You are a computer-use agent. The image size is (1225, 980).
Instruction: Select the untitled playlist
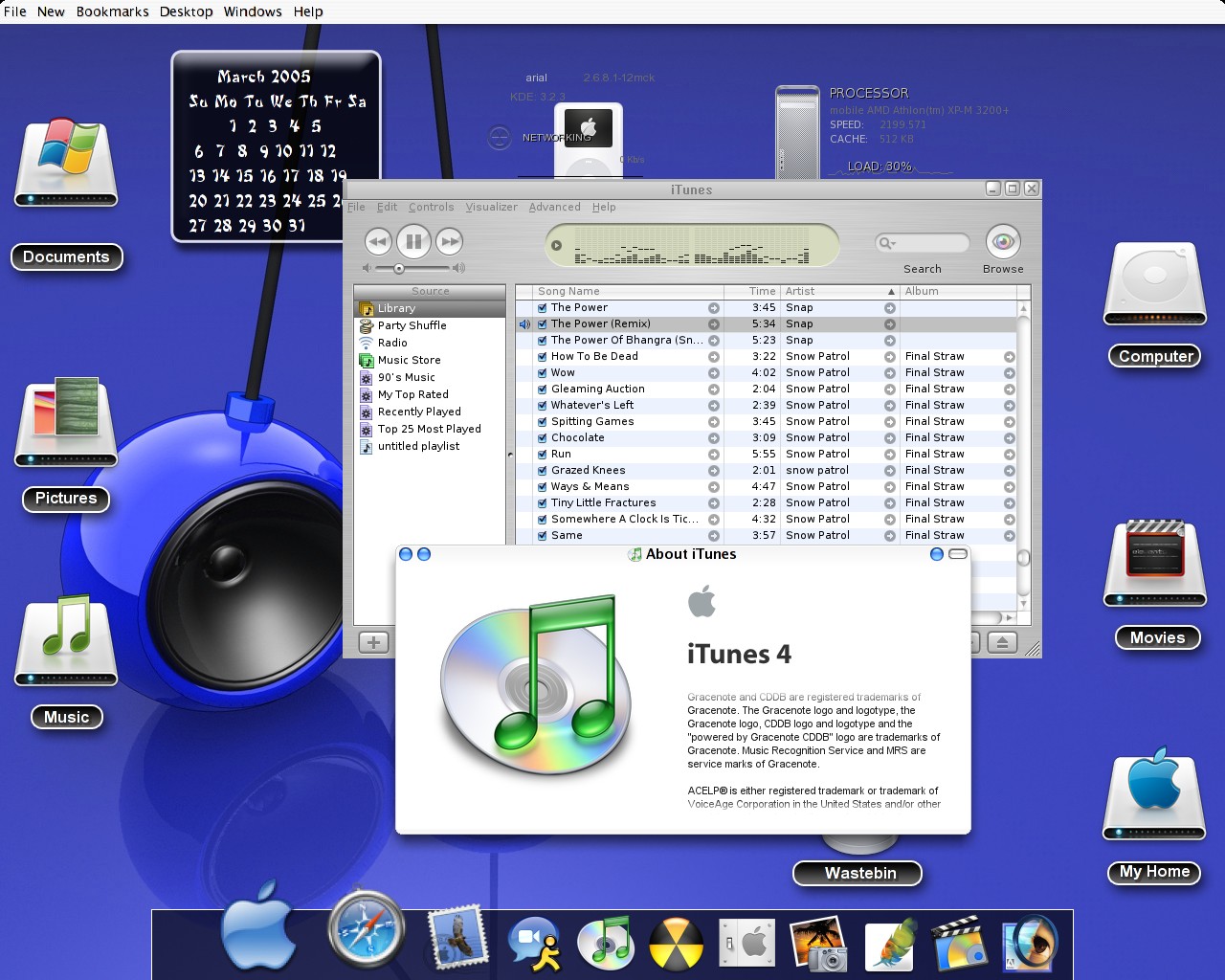coord(418,446)
